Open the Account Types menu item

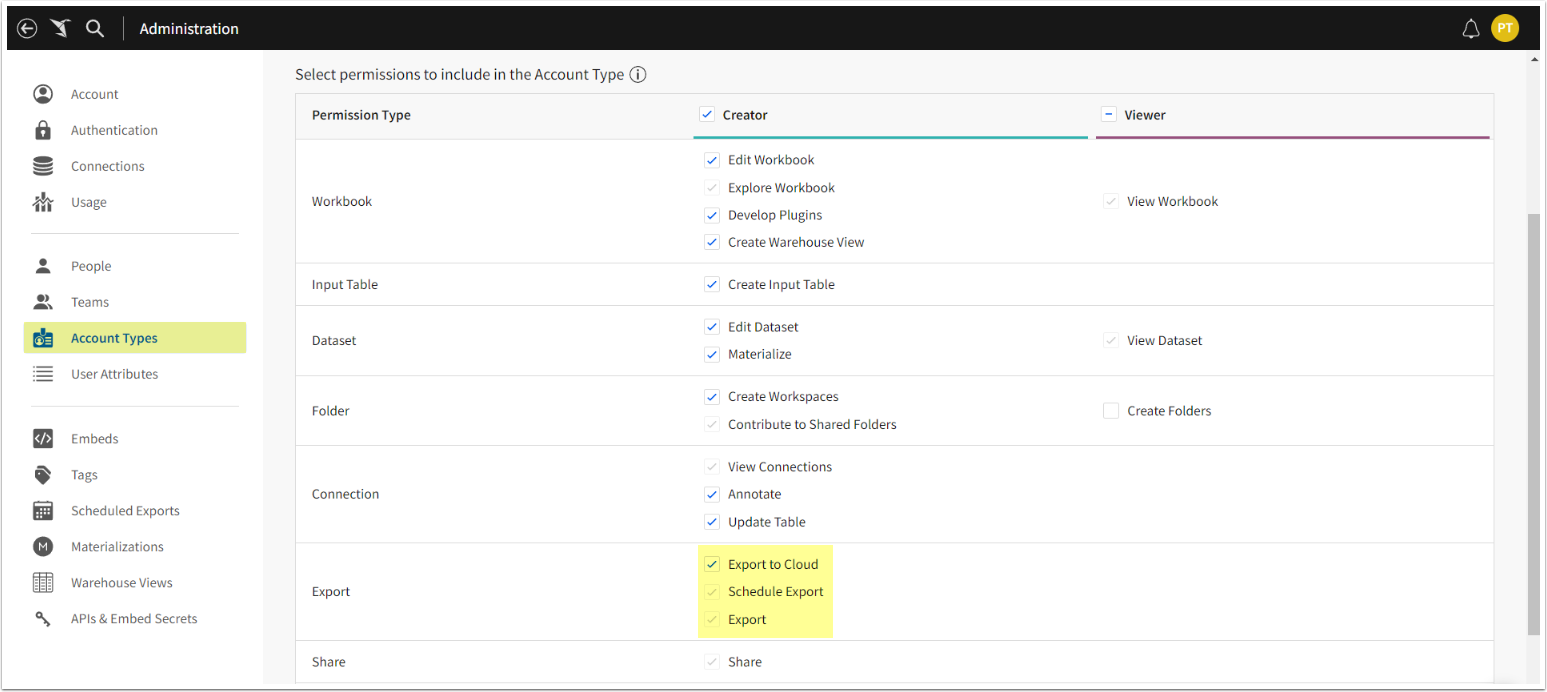tap(114, 338)
